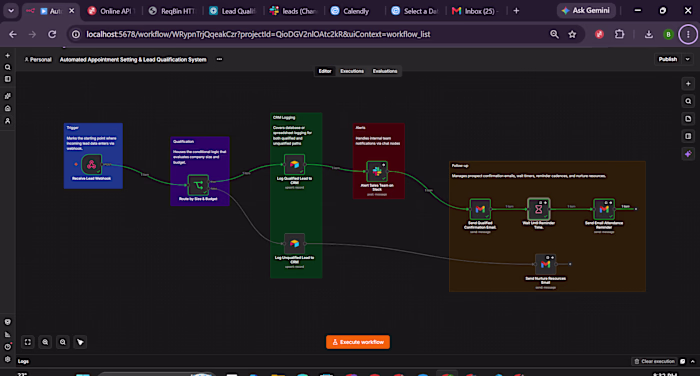Bookmark this page with star icon
The height and width of the screenshot is (376, 700).
(572, 34)
